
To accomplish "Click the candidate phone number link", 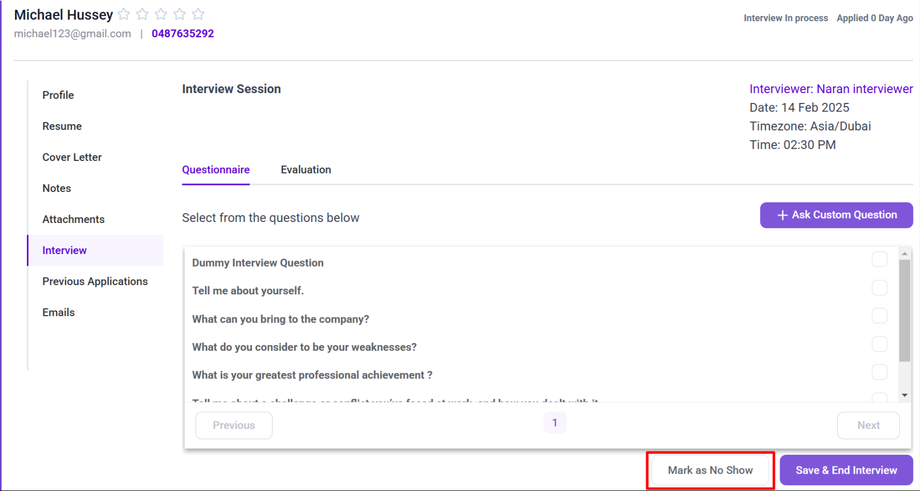I will (183, 33).
